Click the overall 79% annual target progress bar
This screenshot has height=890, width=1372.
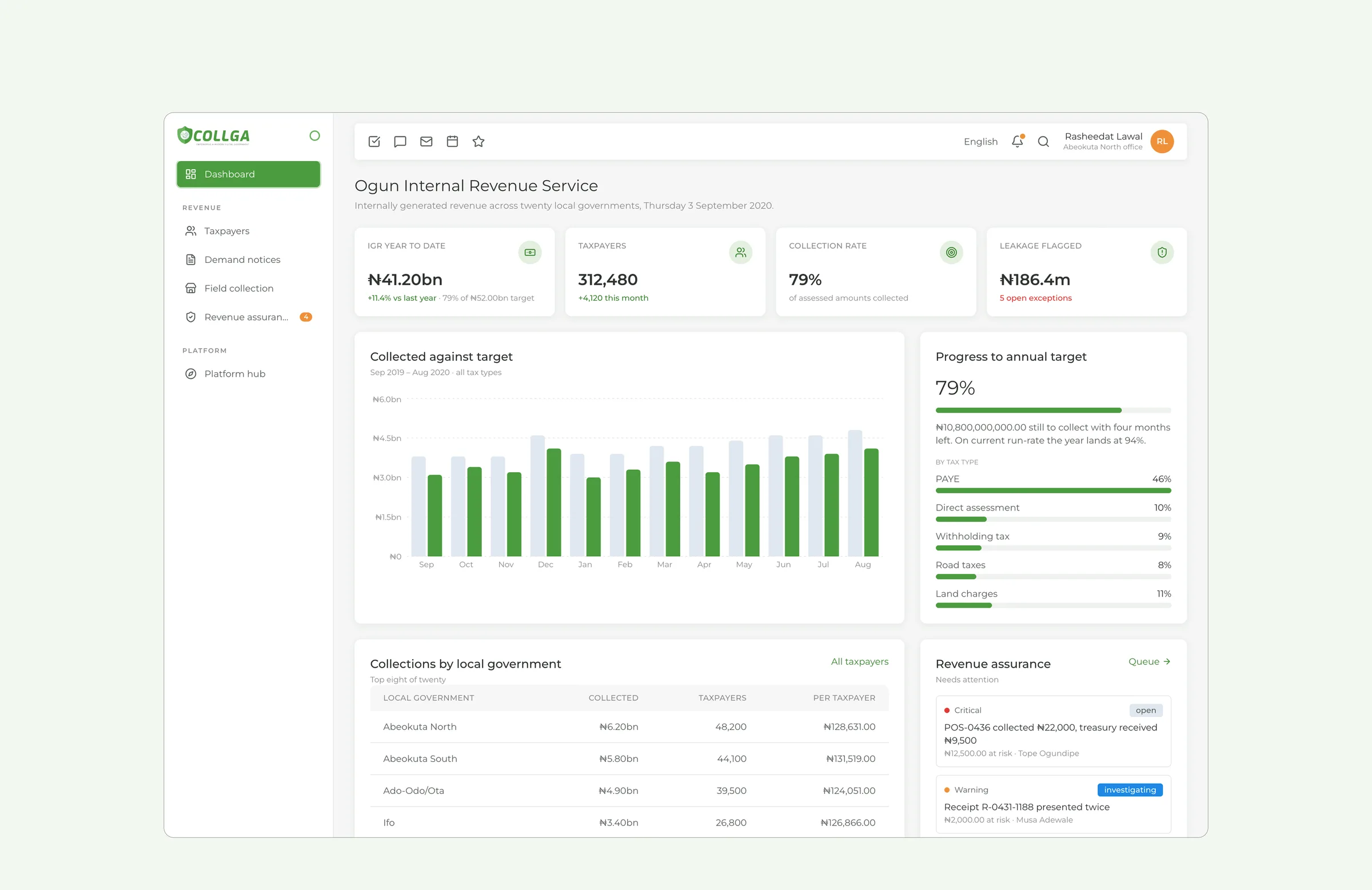(x=1053, y=410)
